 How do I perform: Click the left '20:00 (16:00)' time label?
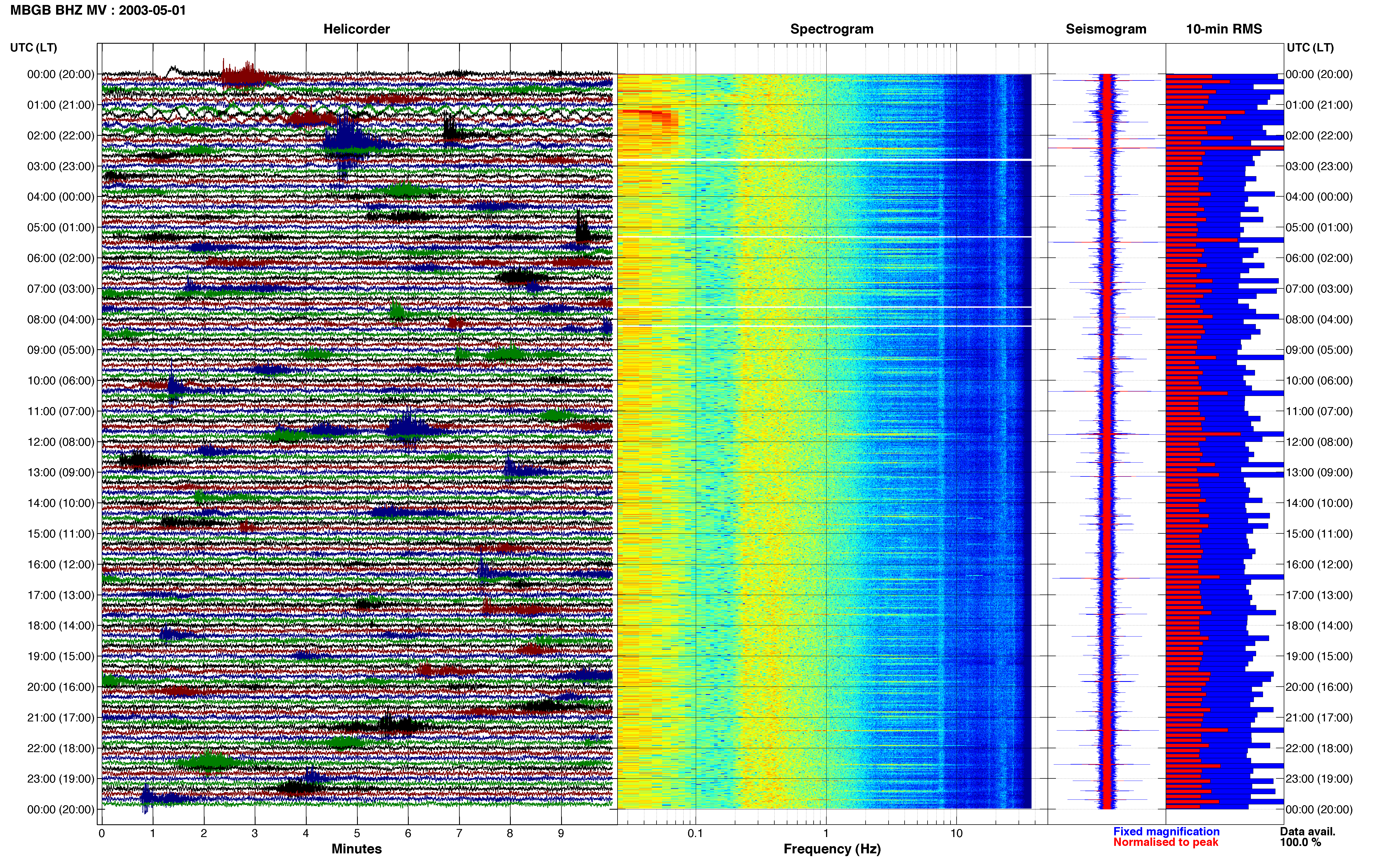(61, 687)
